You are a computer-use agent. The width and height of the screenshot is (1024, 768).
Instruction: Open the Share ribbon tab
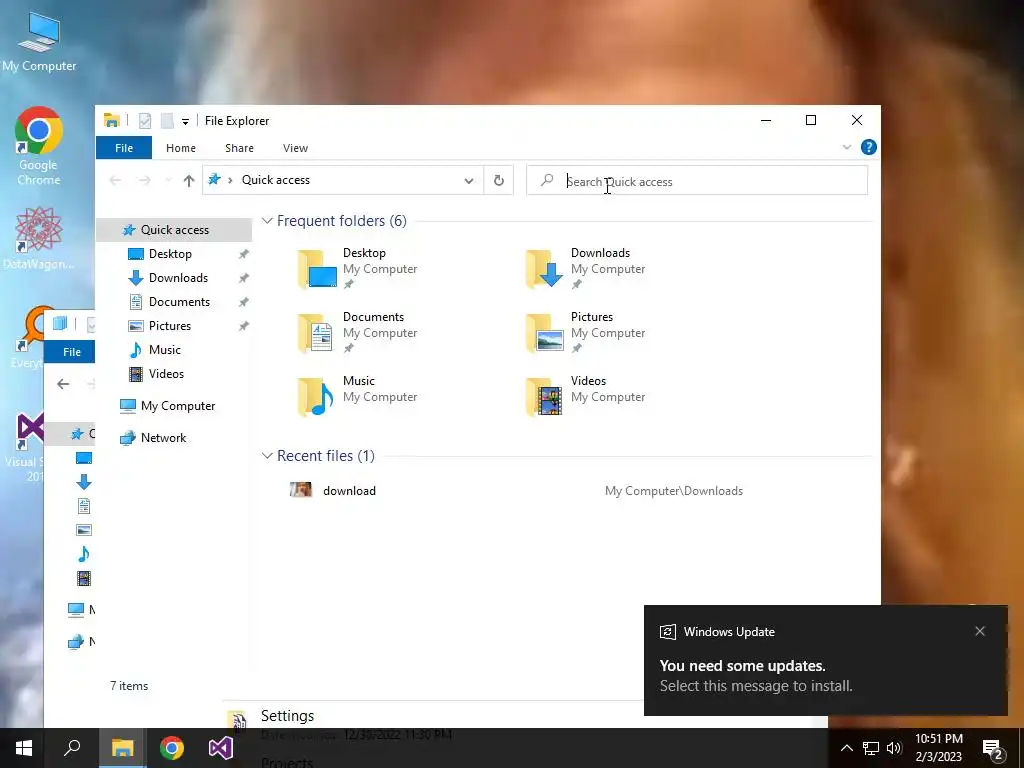pyautogui.click(x=239, y=148)
